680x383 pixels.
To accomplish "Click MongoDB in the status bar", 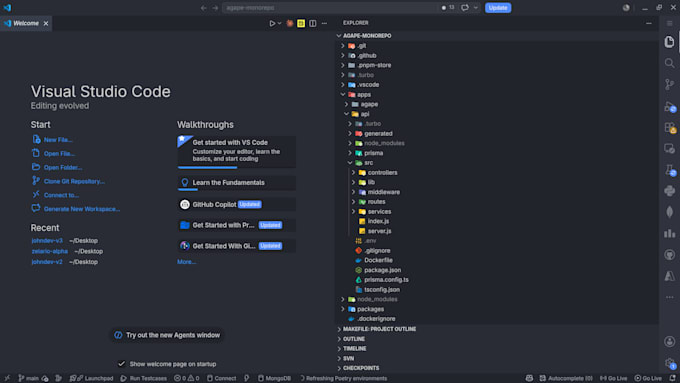I will pos(274,378).
